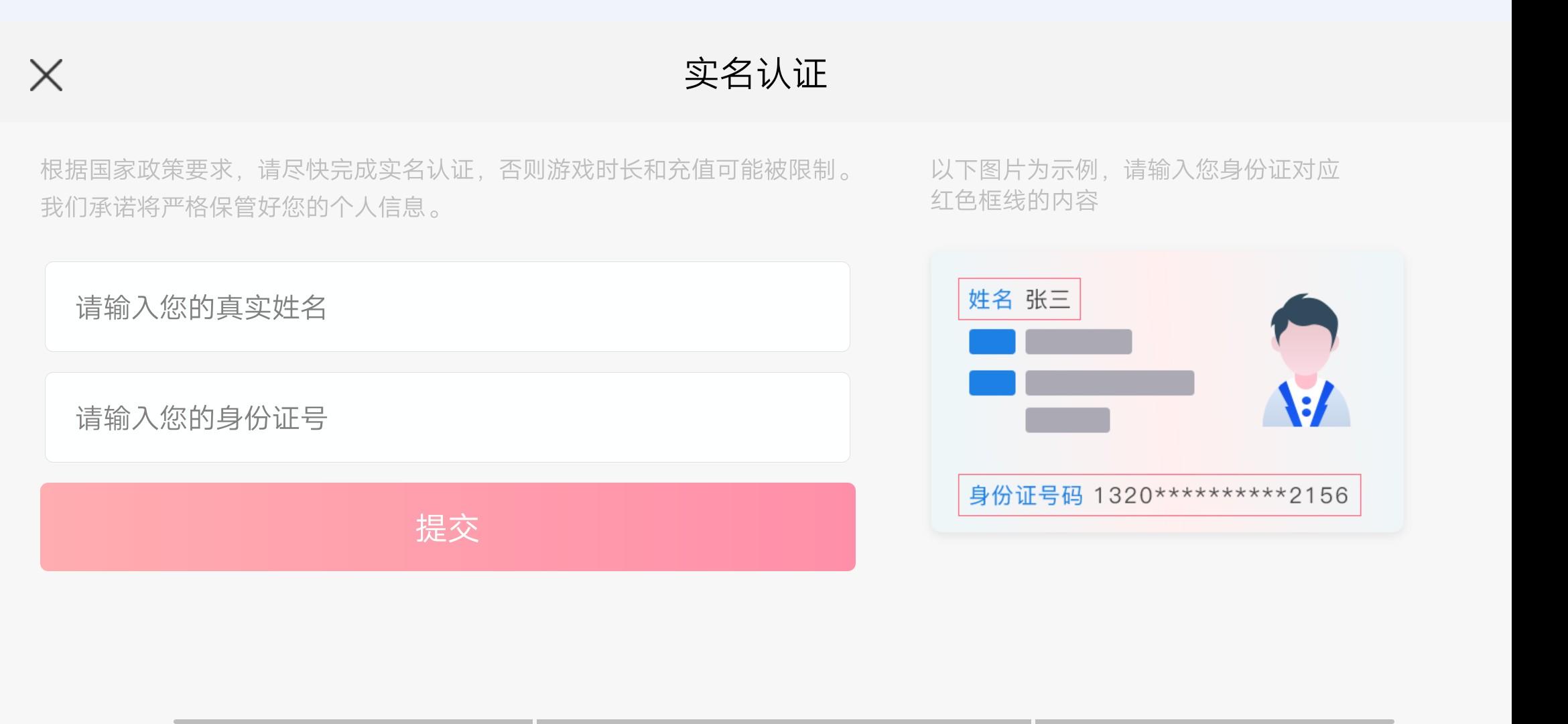Click the longest gray placeholder bar on the card
This screenshot has height=724, width=1568.
[x=1110, y=383]
